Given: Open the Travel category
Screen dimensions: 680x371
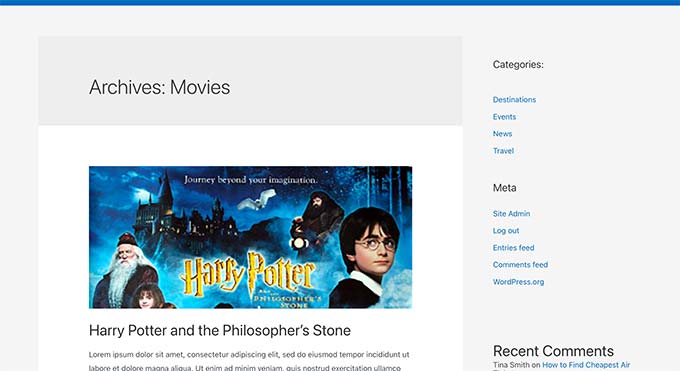Looking at the screenshot, I should coord(503,151).
